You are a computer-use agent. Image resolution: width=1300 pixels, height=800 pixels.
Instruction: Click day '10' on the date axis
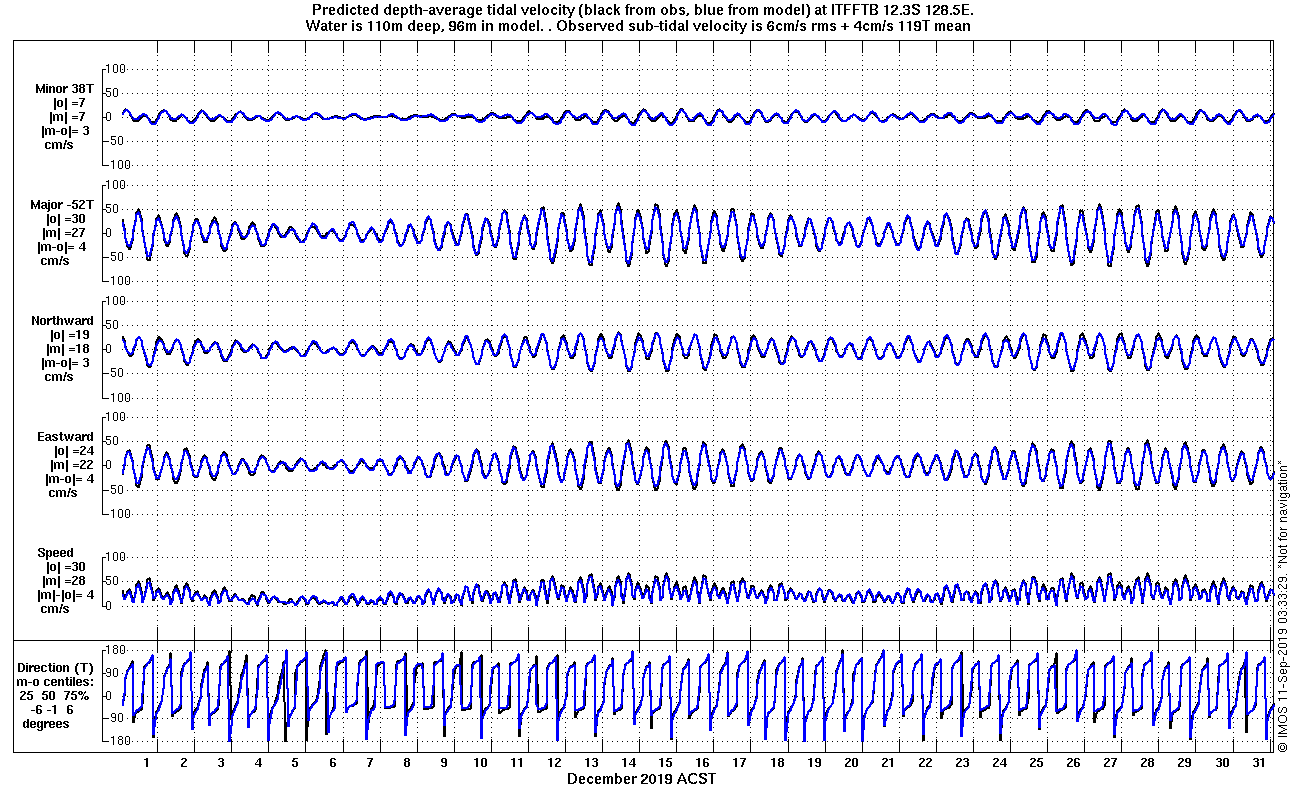point(480,763)
